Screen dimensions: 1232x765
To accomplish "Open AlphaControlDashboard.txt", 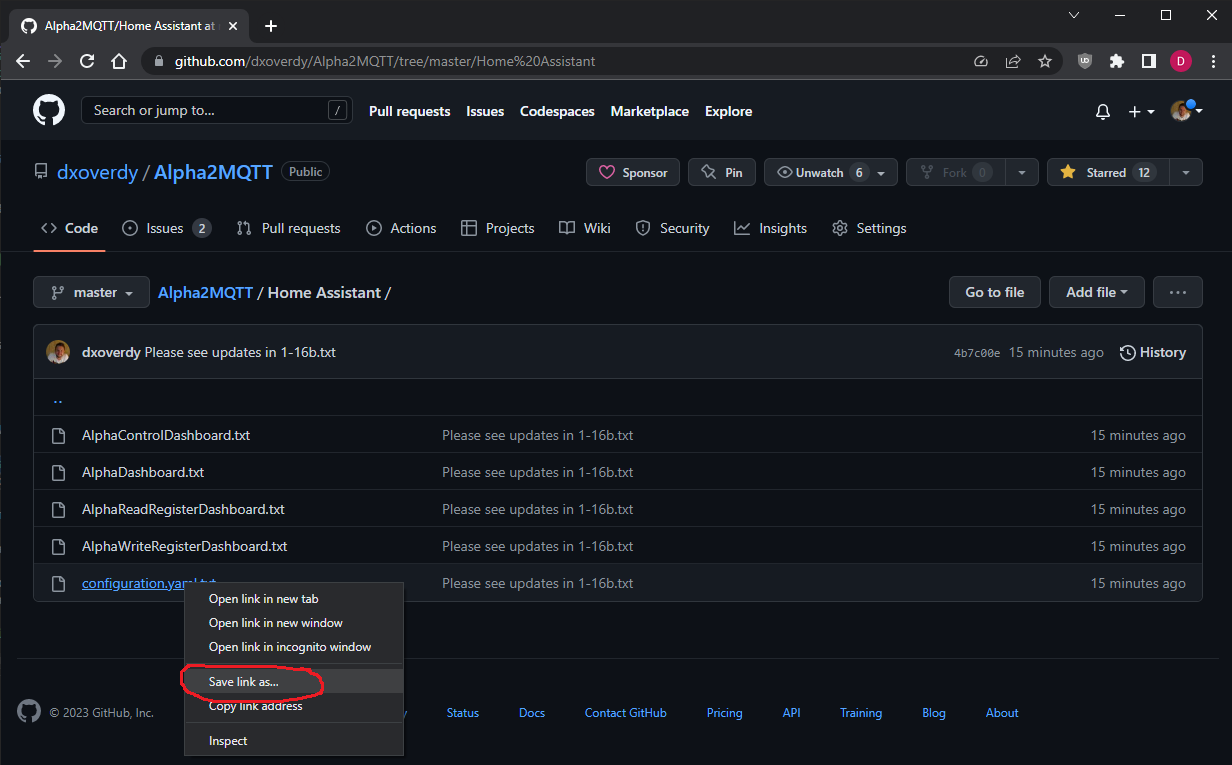I will tap(166, 435).
